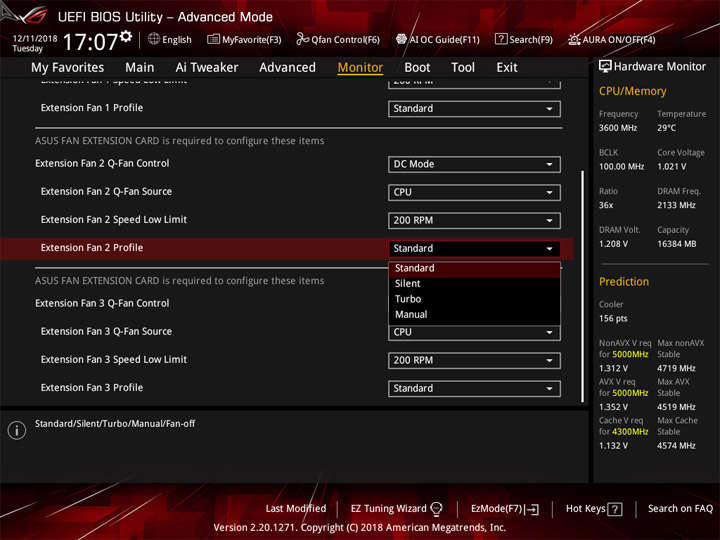Open Extension Fan 1 Profile dropdown

(474, 109)
